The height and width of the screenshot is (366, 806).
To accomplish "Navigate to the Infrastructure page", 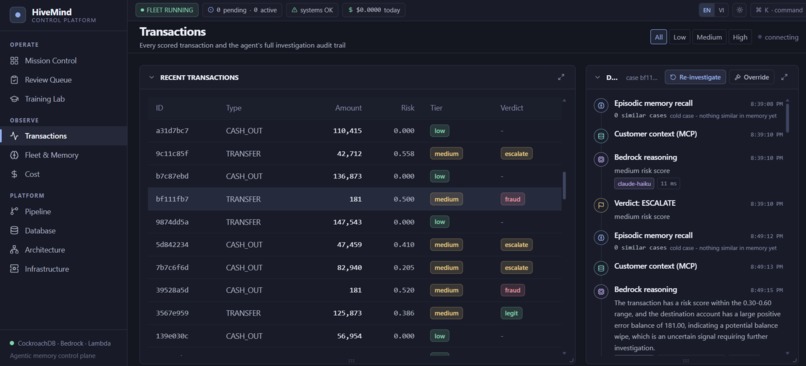I will click(64, 269).
